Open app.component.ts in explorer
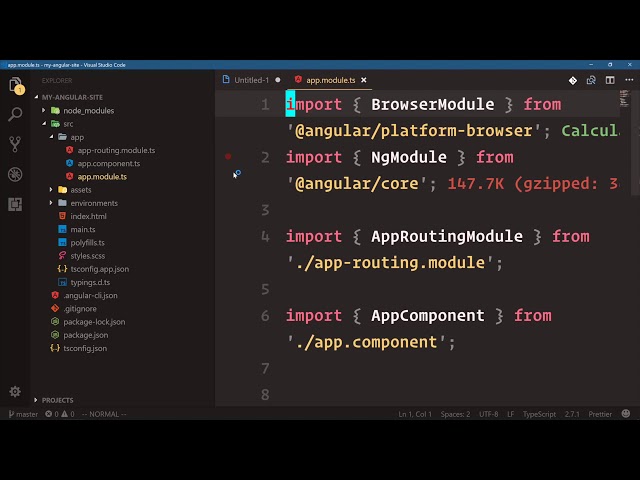The height and width of the screenshot is (480, 640). click(109, 163)
